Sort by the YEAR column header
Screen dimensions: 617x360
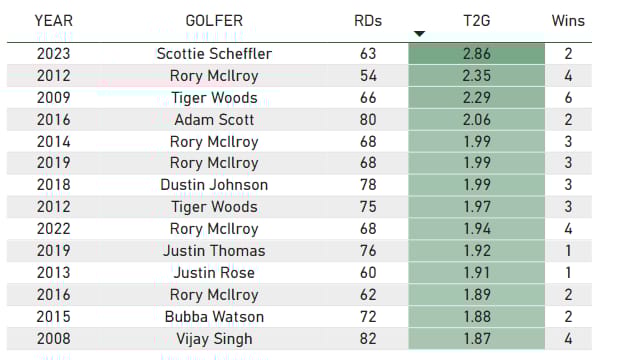[54, 20]
